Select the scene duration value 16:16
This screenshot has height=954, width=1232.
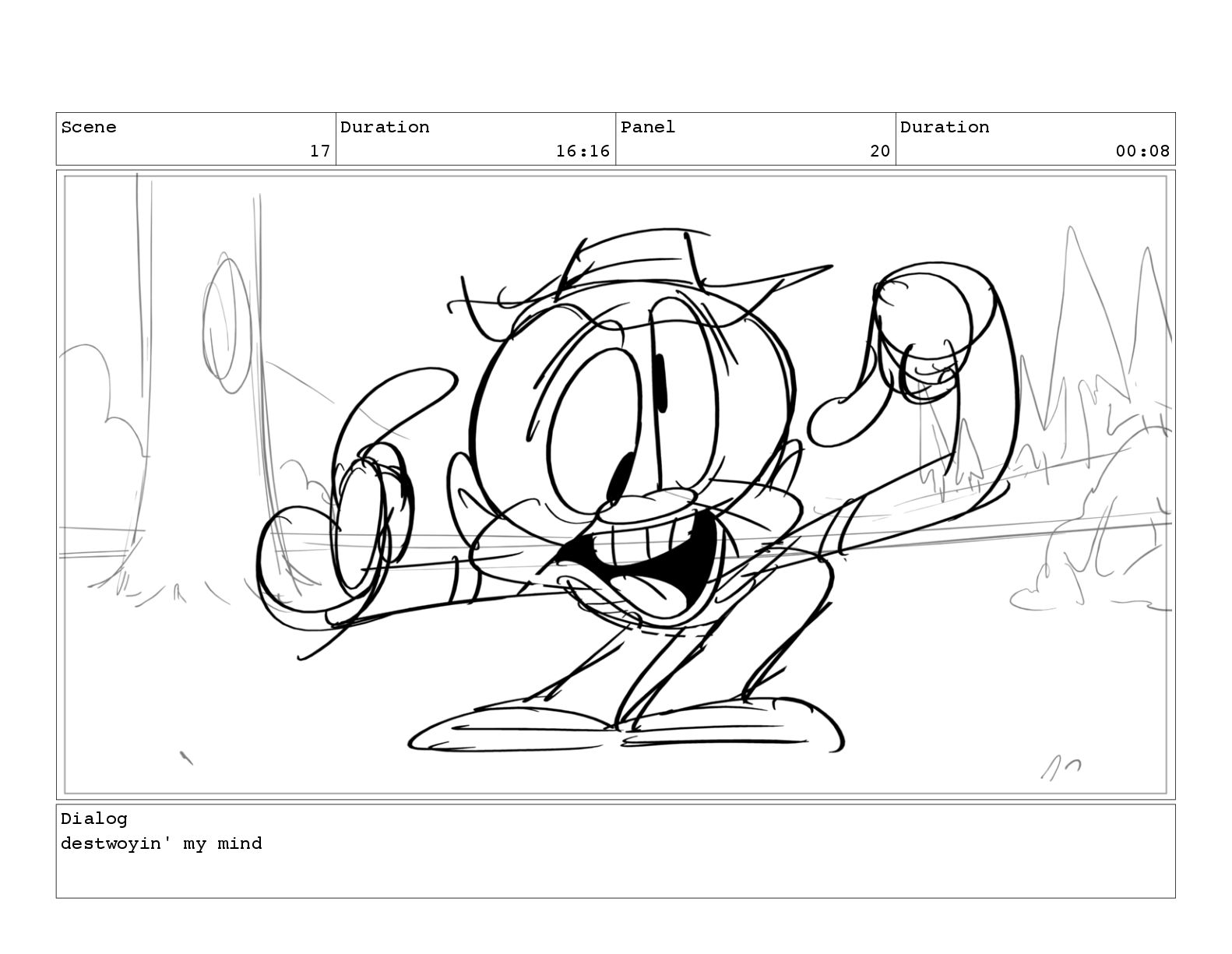pos(583,151)
